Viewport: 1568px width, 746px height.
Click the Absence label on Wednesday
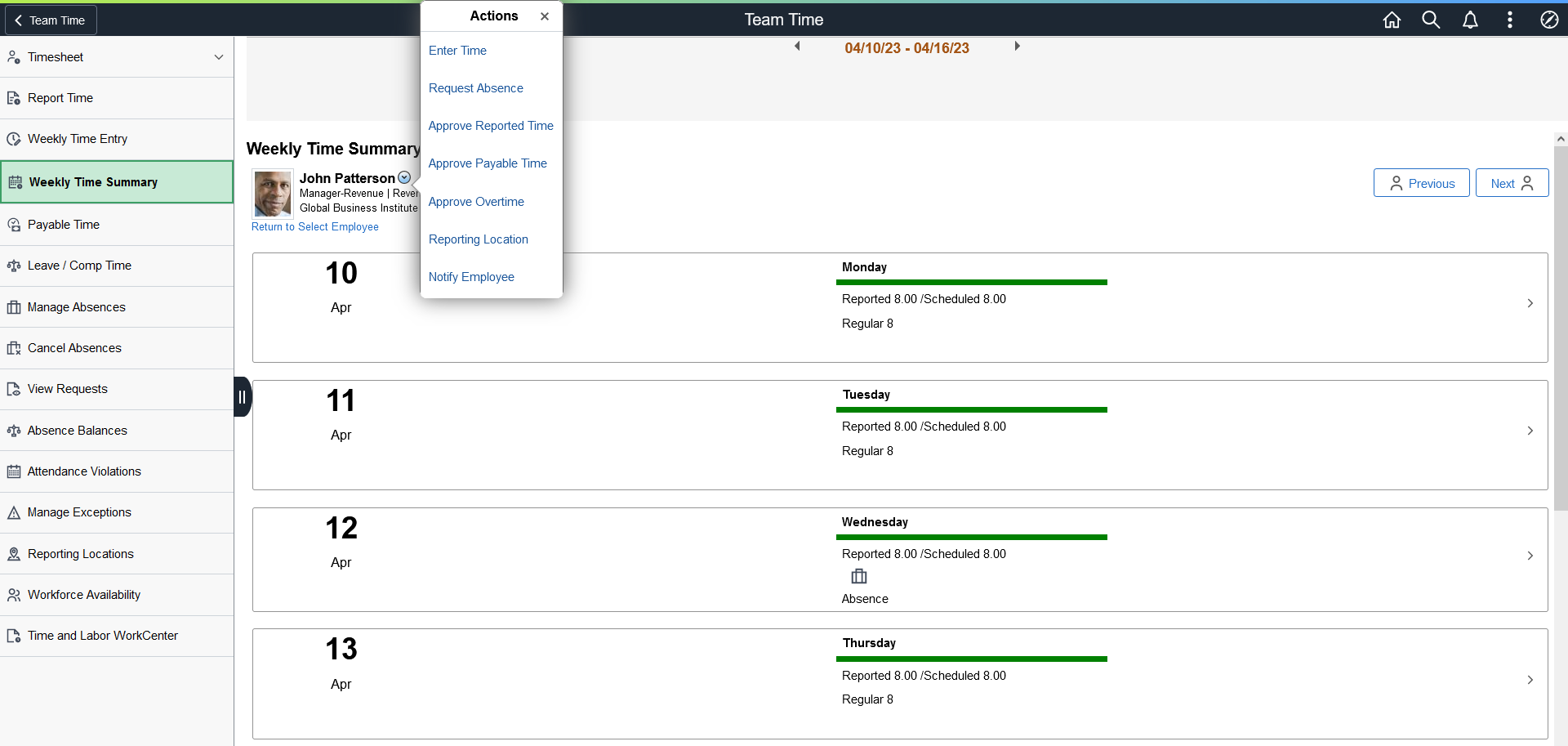tap(865, 599)
